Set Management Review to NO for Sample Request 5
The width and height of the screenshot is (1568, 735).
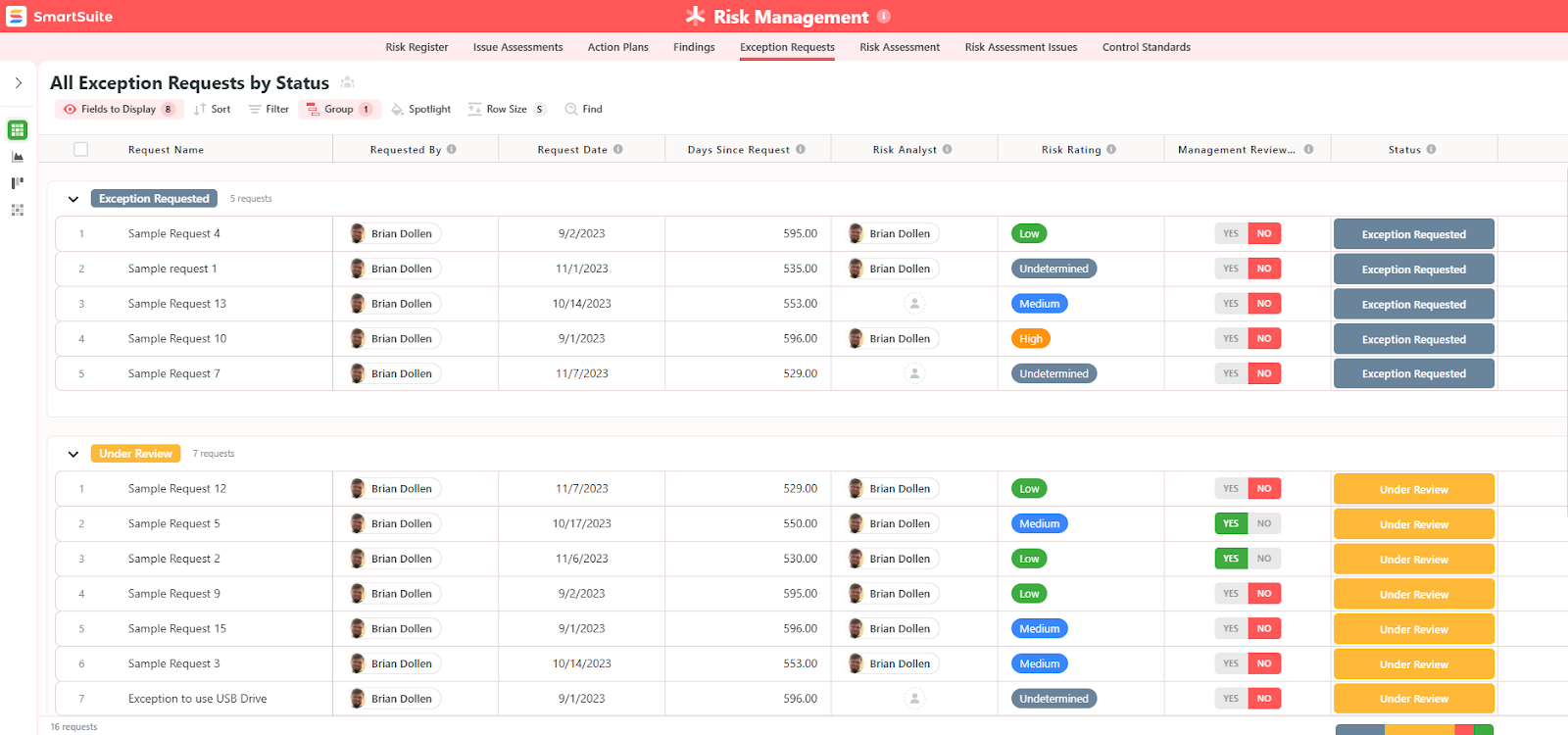[1264, 524]
